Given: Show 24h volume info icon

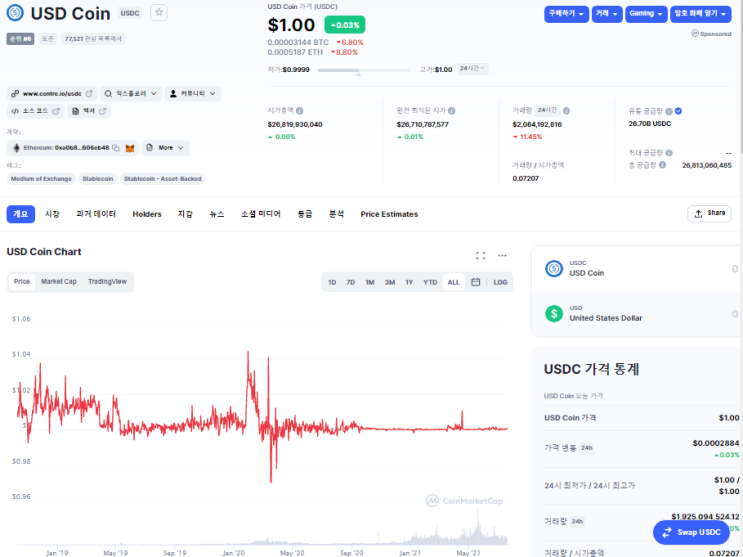Looking at the screenshot, I should coord(566,110).
